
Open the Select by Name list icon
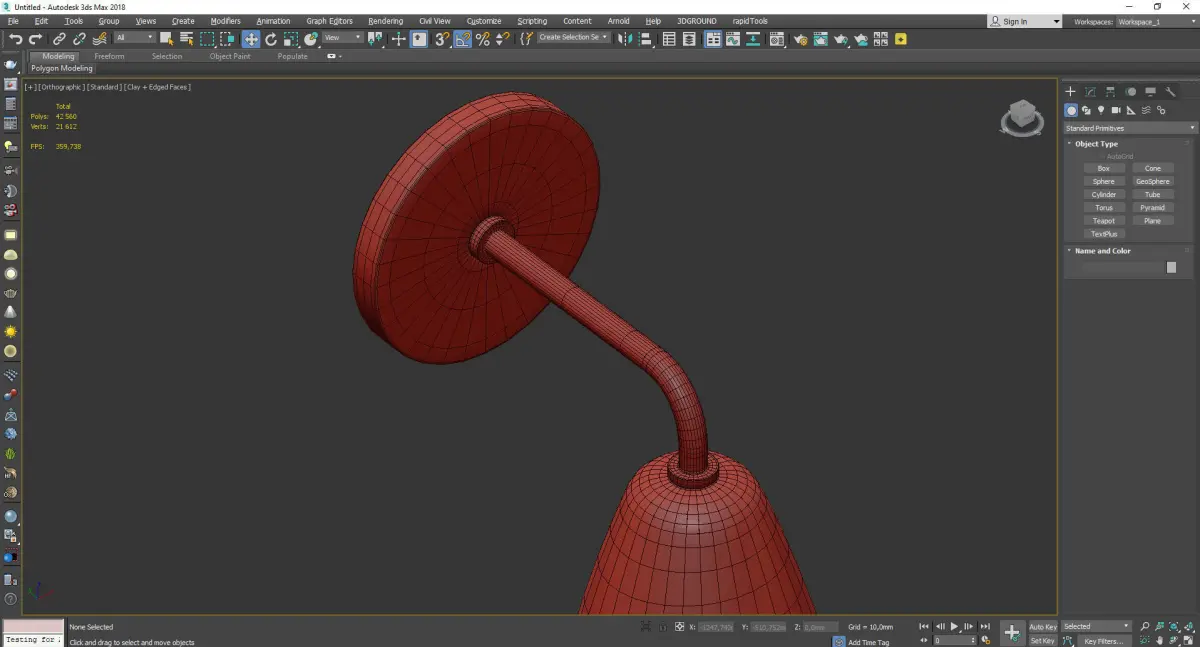pyautogui.click(x=186, y=39)
